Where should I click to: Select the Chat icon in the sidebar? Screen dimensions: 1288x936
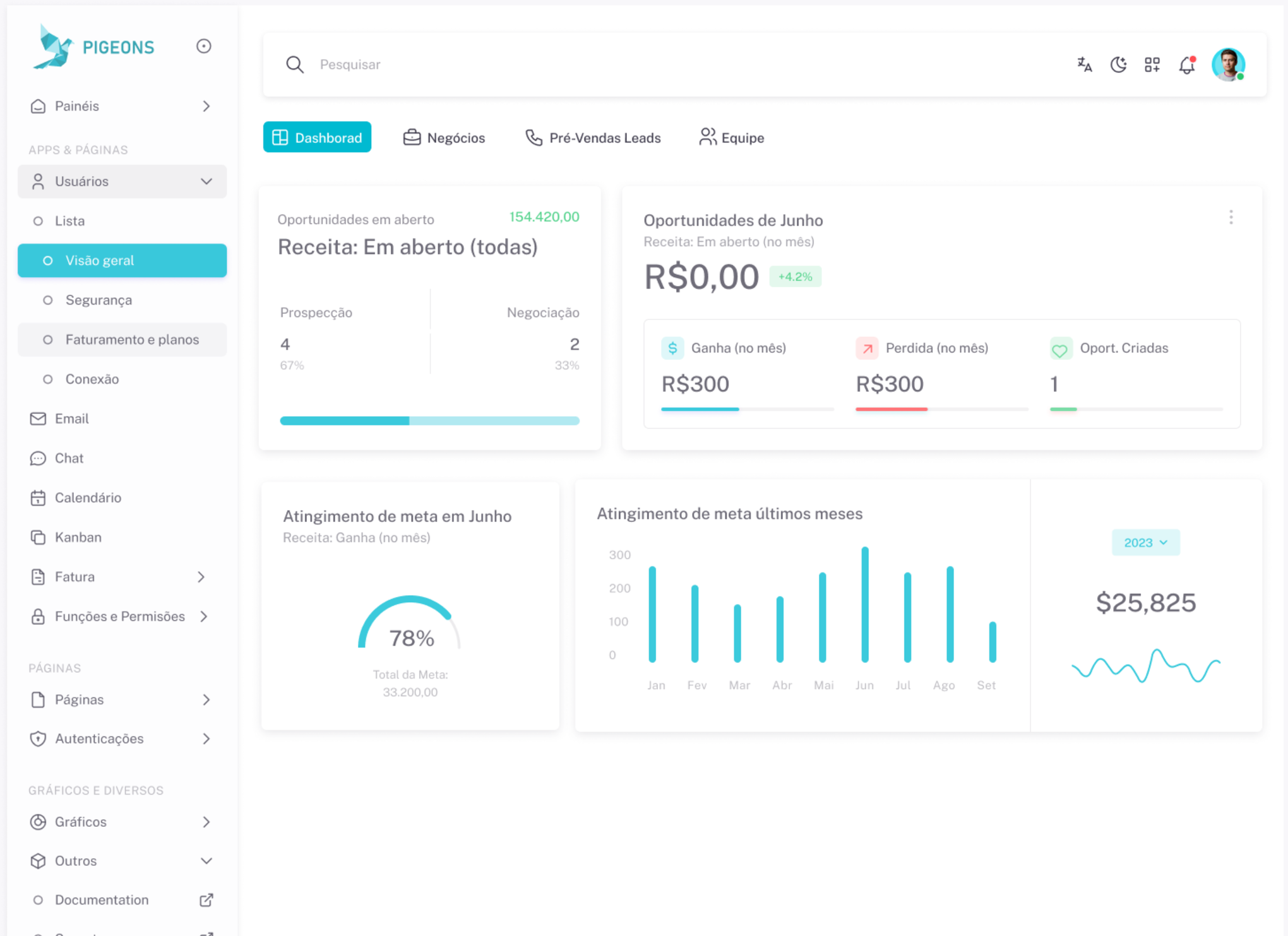[38, 458]
